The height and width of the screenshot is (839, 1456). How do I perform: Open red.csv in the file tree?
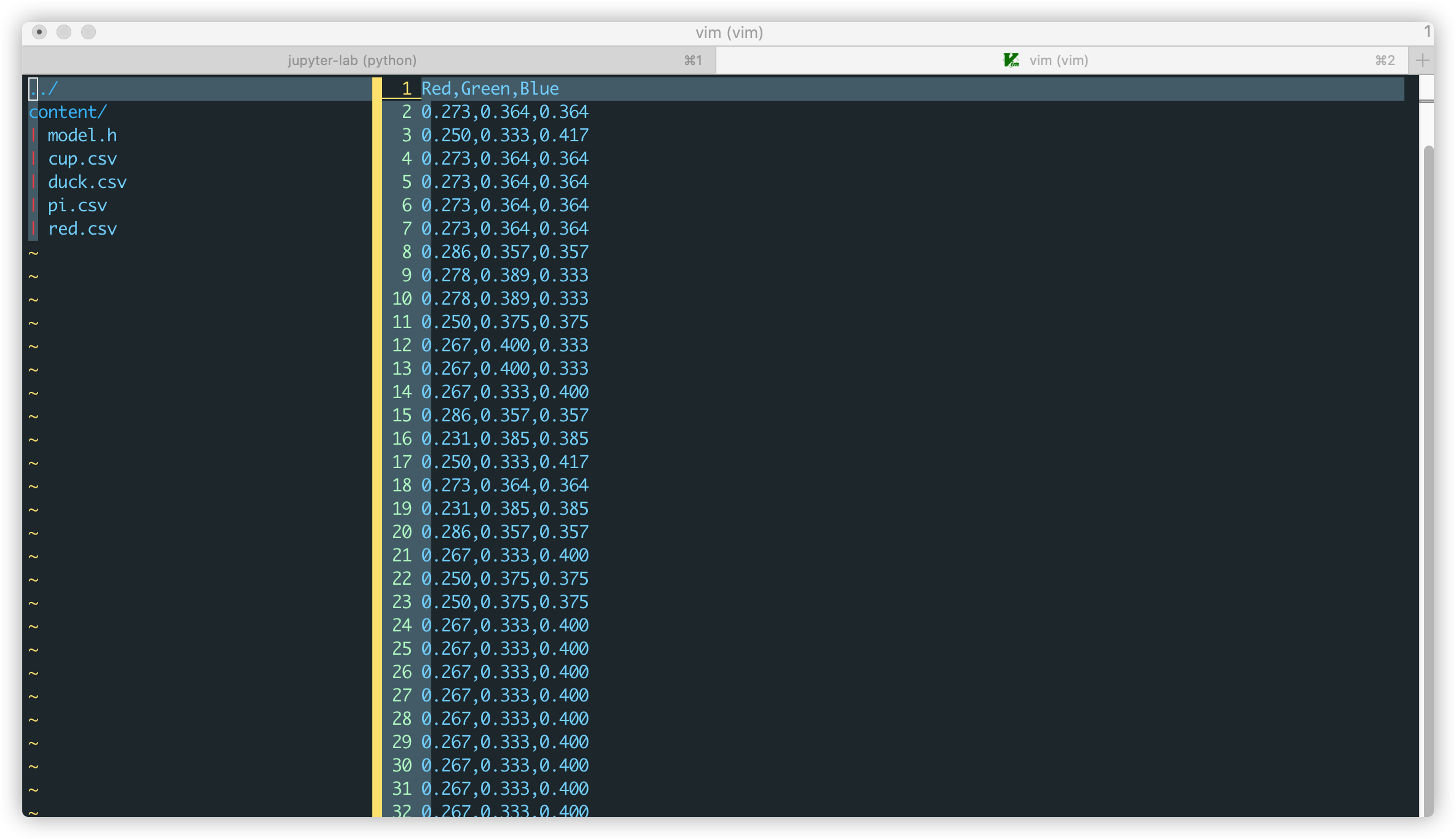point(82,228)
